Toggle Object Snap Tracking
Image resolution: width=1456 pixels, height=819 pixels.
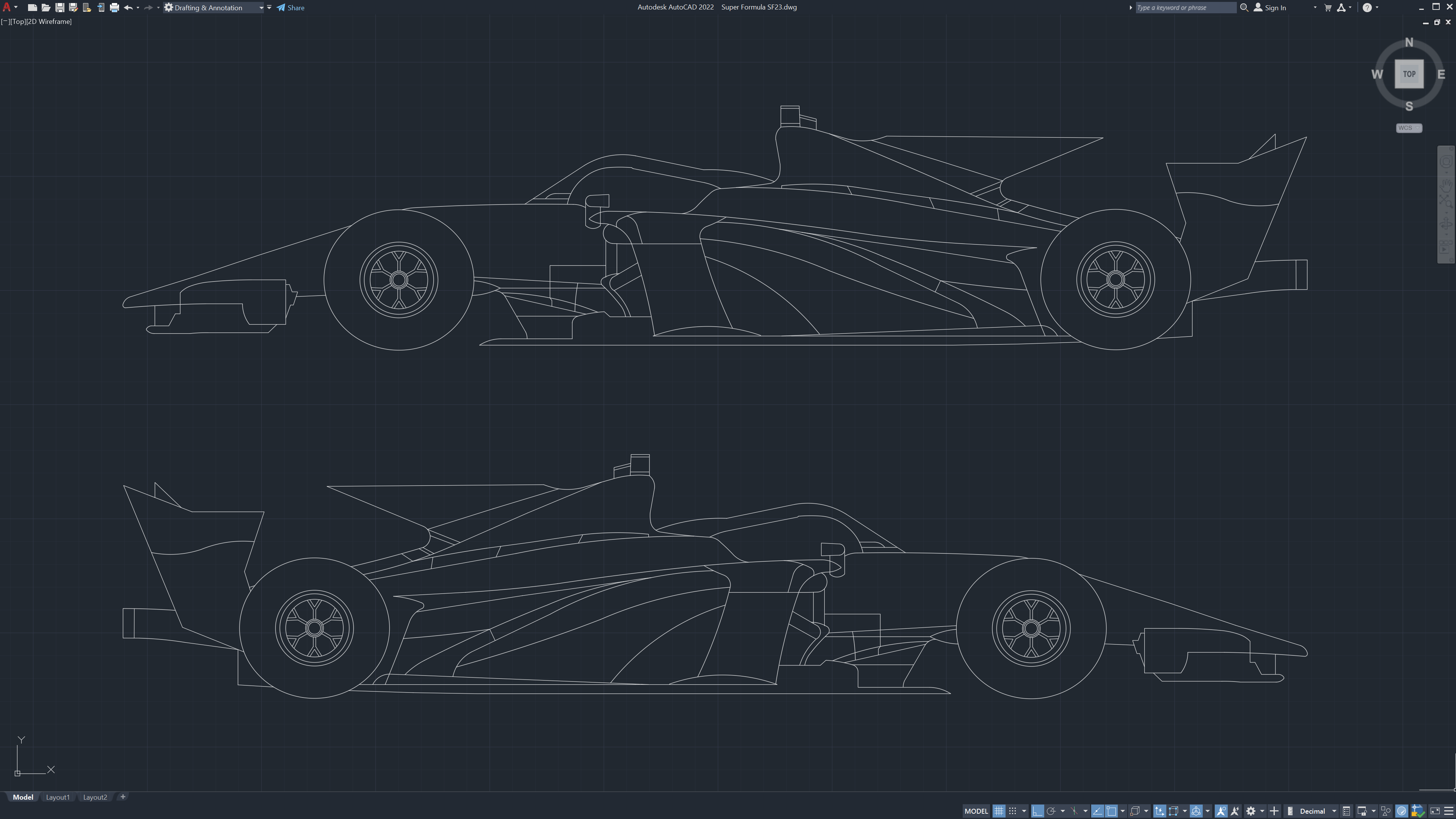[1098, 811]
